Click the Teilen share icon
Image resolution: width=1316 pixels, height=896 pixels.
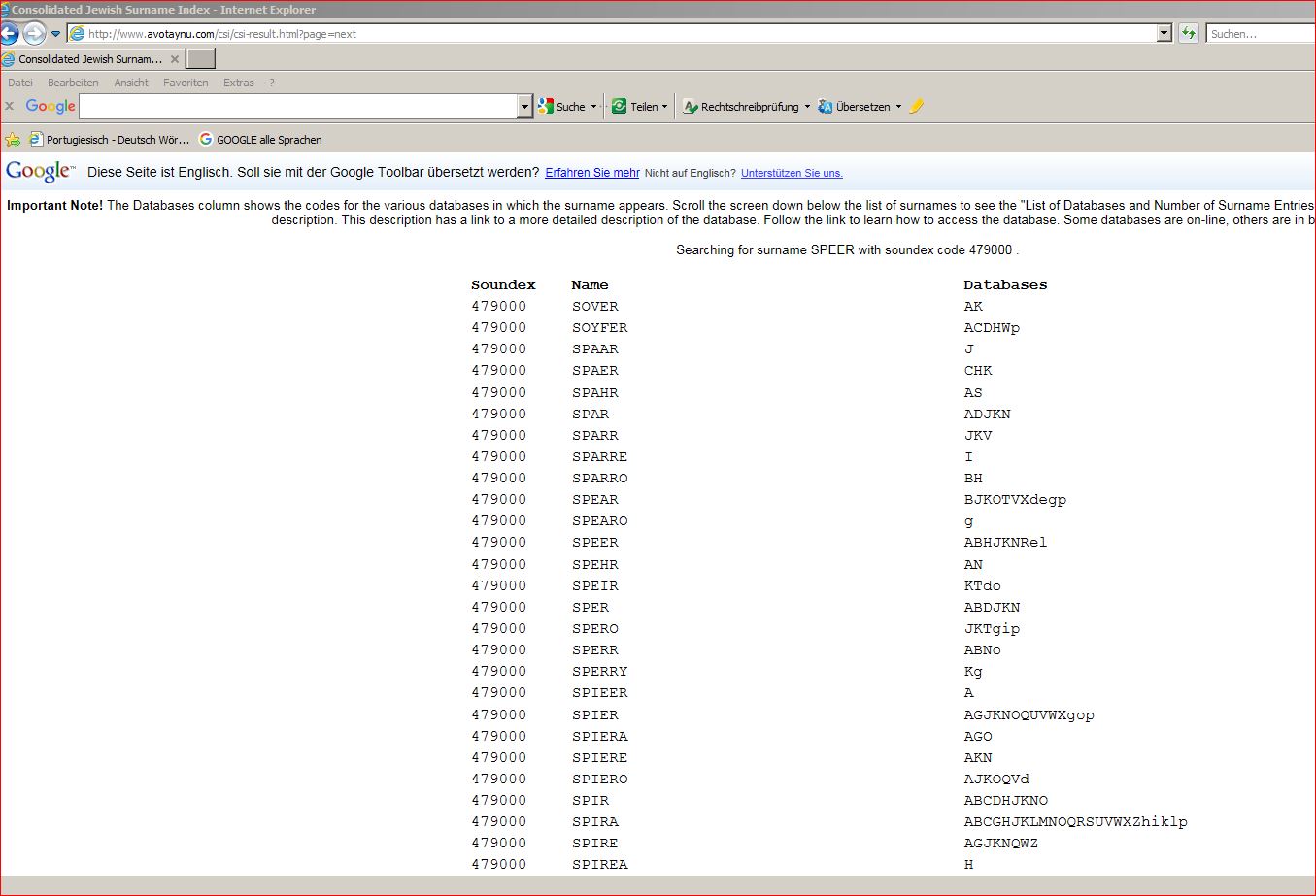pos(619,106)
